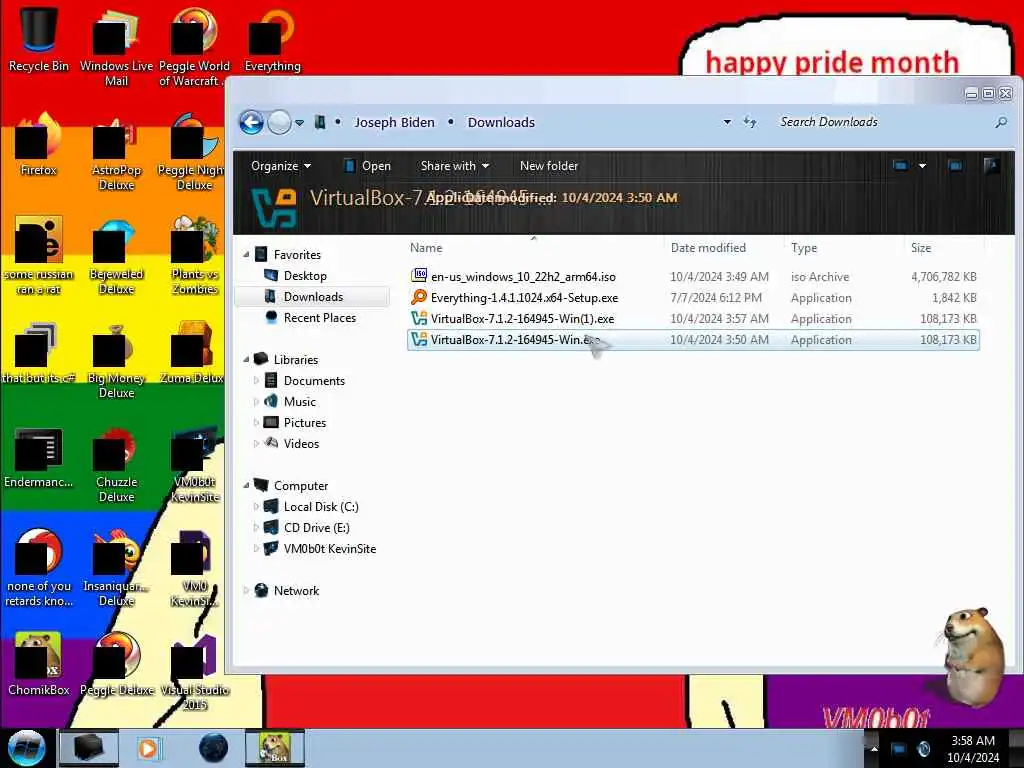The height and width of the screenshot is (768, 1024).
Task: Sort files by Size column header
Action: pyautogui.click(x=944, y=248)
